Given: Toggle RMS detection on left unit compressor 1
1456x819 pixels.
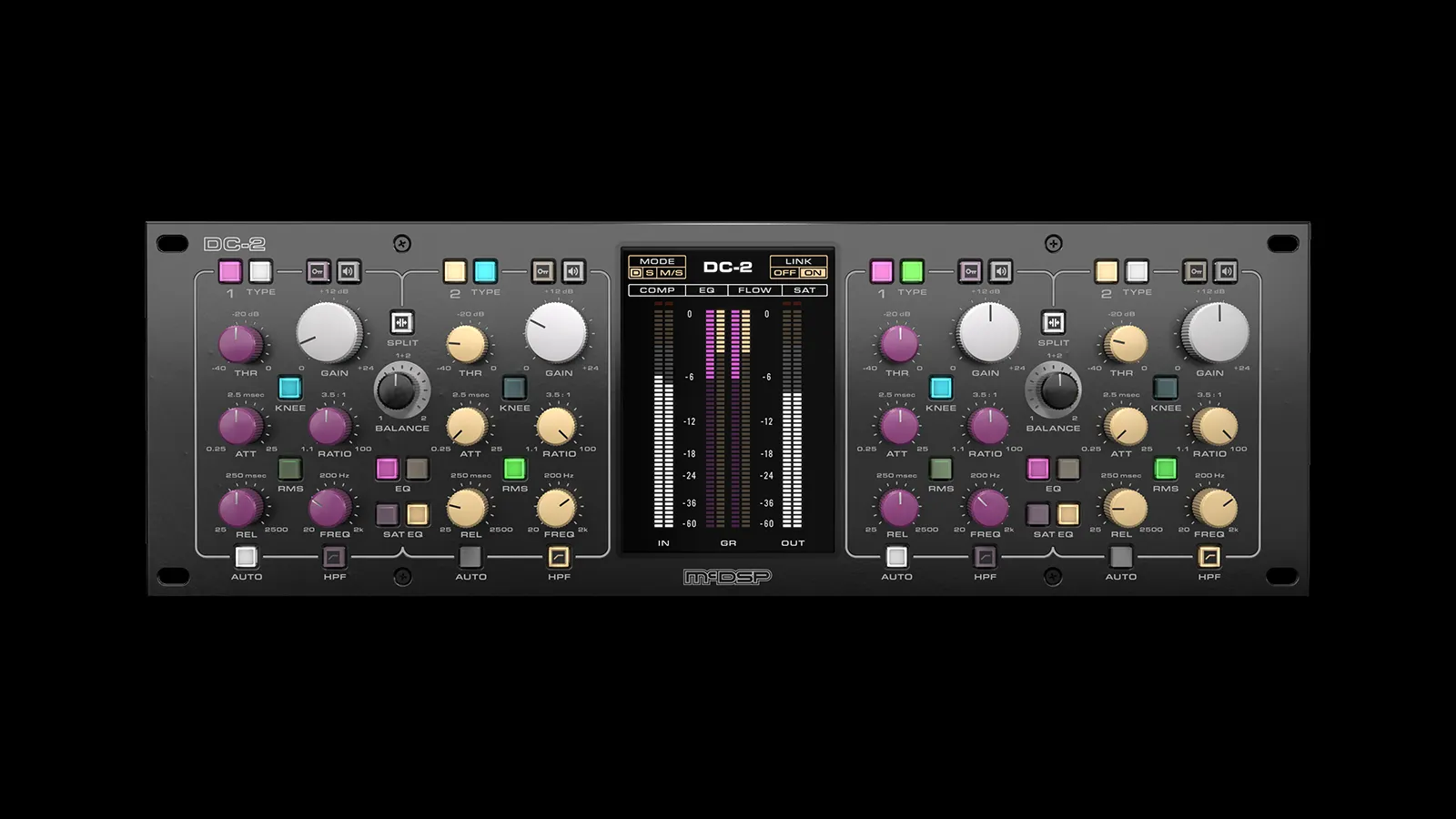Looking at the screenshot, I should click(290, 469).
